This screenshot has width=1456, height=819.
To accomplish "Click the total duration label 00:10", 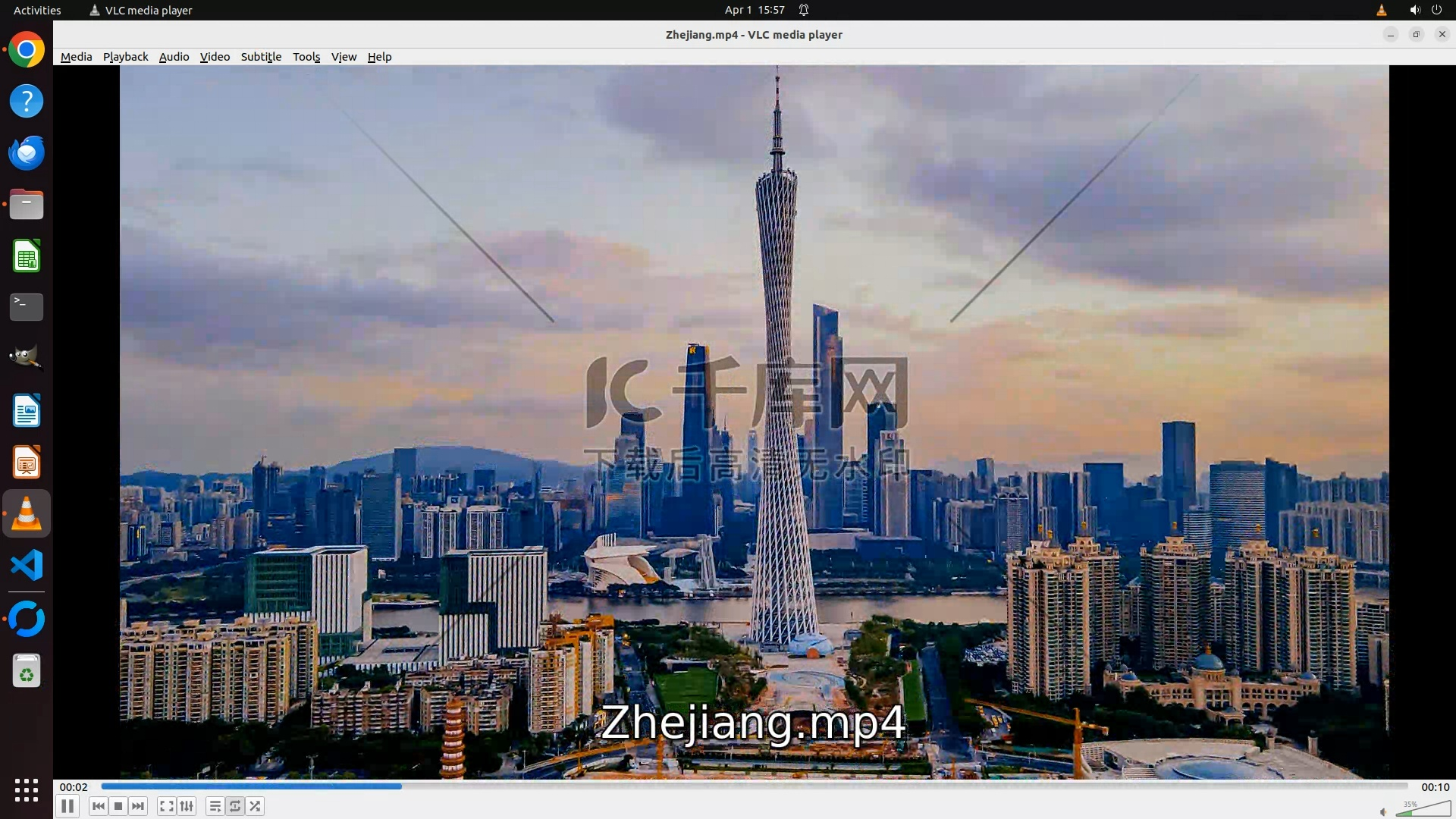I will pyautogui.click(x=1435, y=787).
